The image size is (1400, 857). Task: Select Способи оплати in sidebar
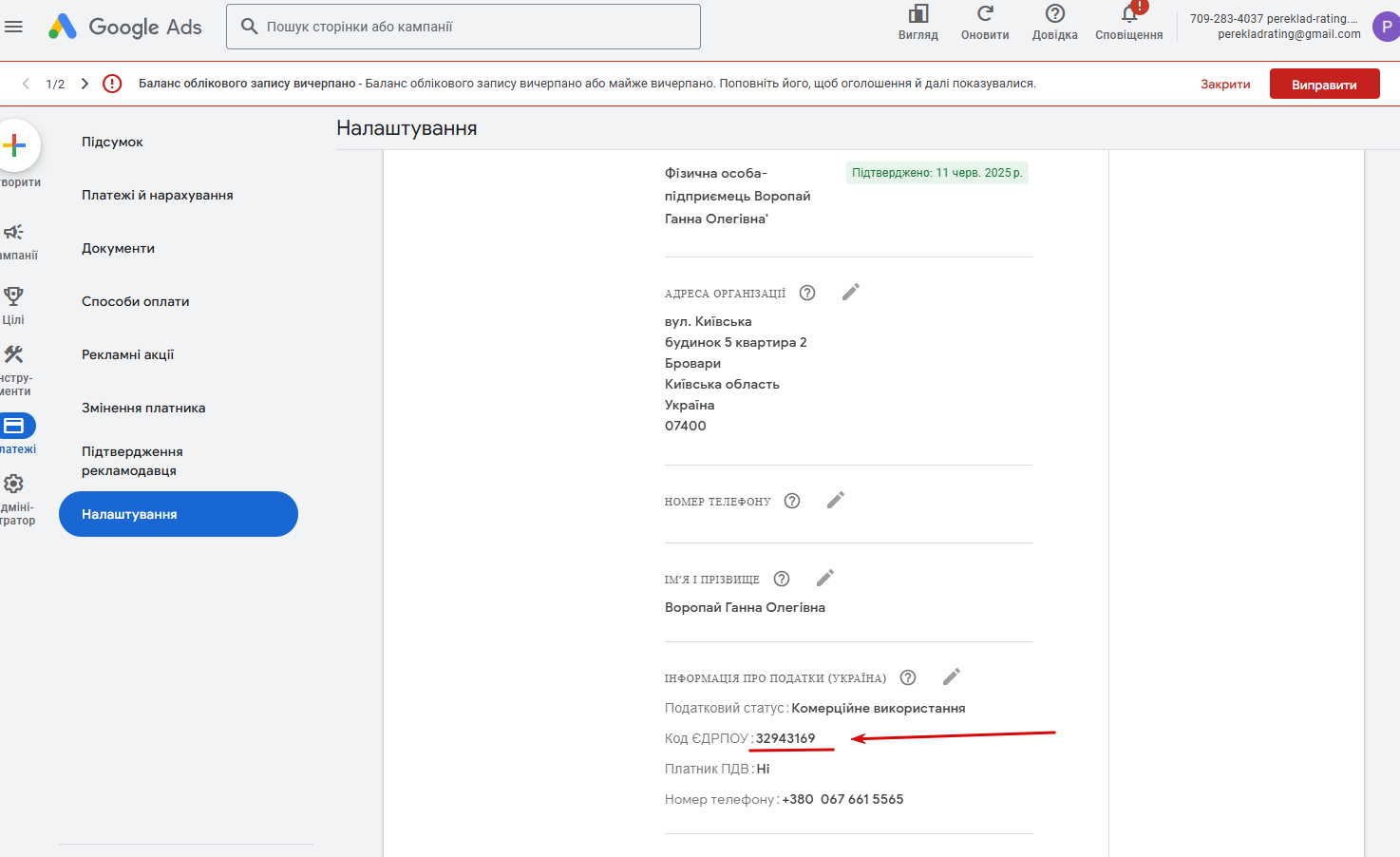point(136,301)
